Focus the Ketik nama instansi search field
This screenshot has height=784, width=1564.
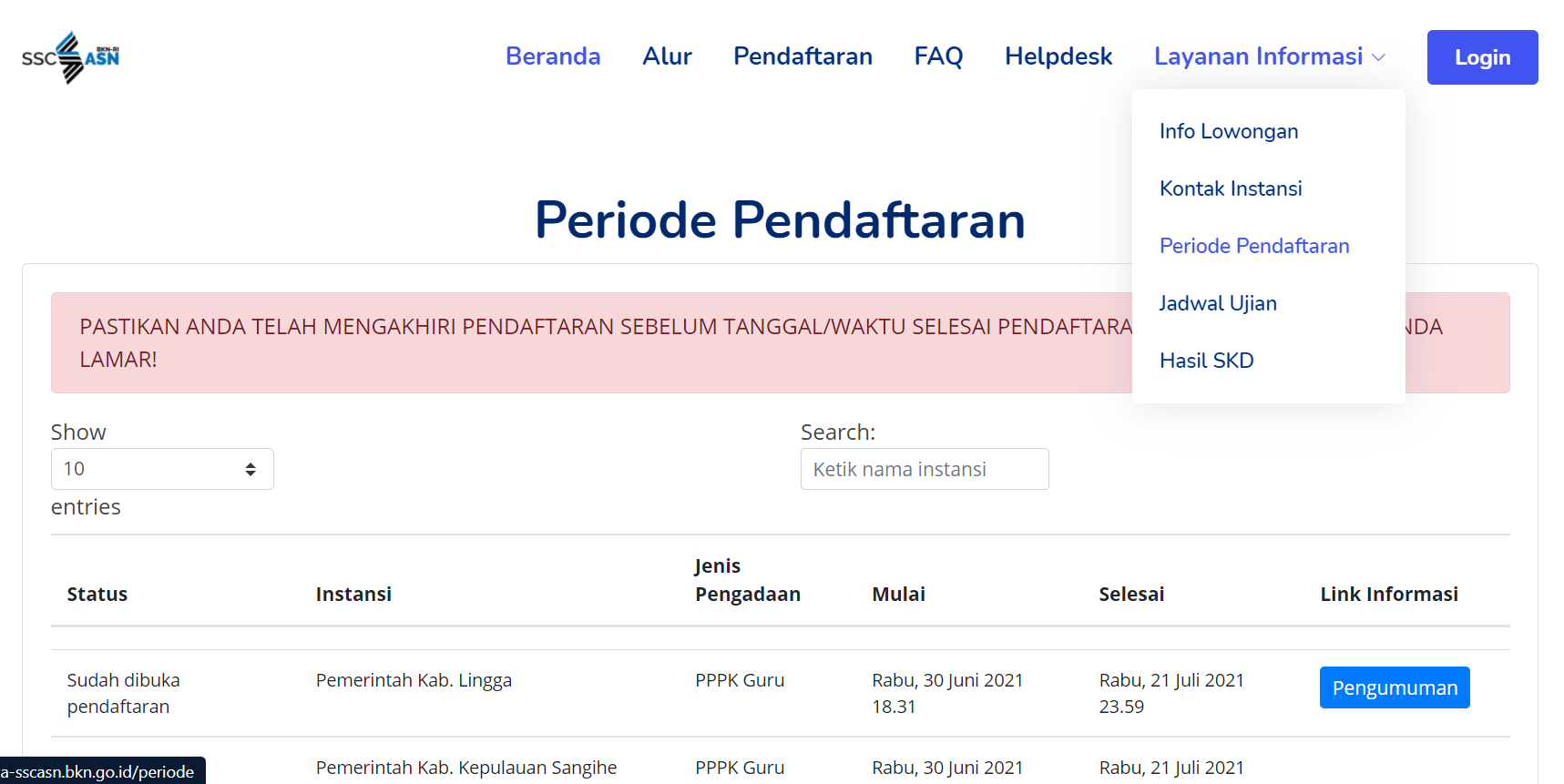(925, 469)
